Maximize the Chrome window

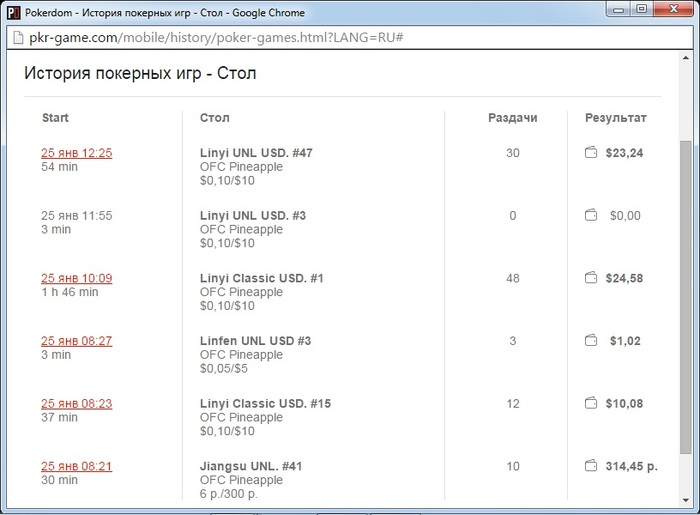641,9
